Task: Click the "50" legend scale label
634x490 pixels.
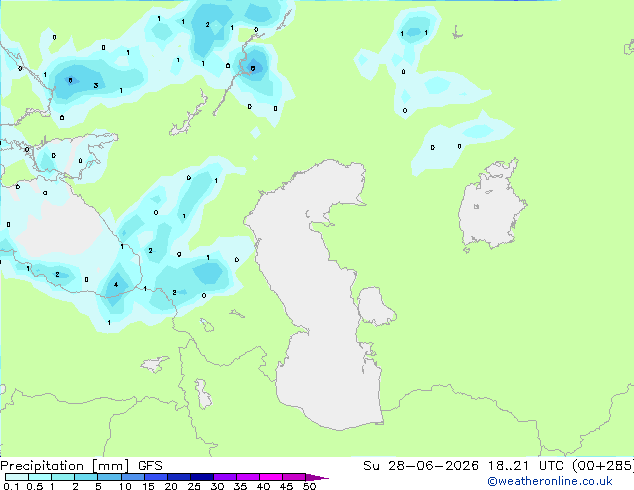Action: (x=309, y=486)
